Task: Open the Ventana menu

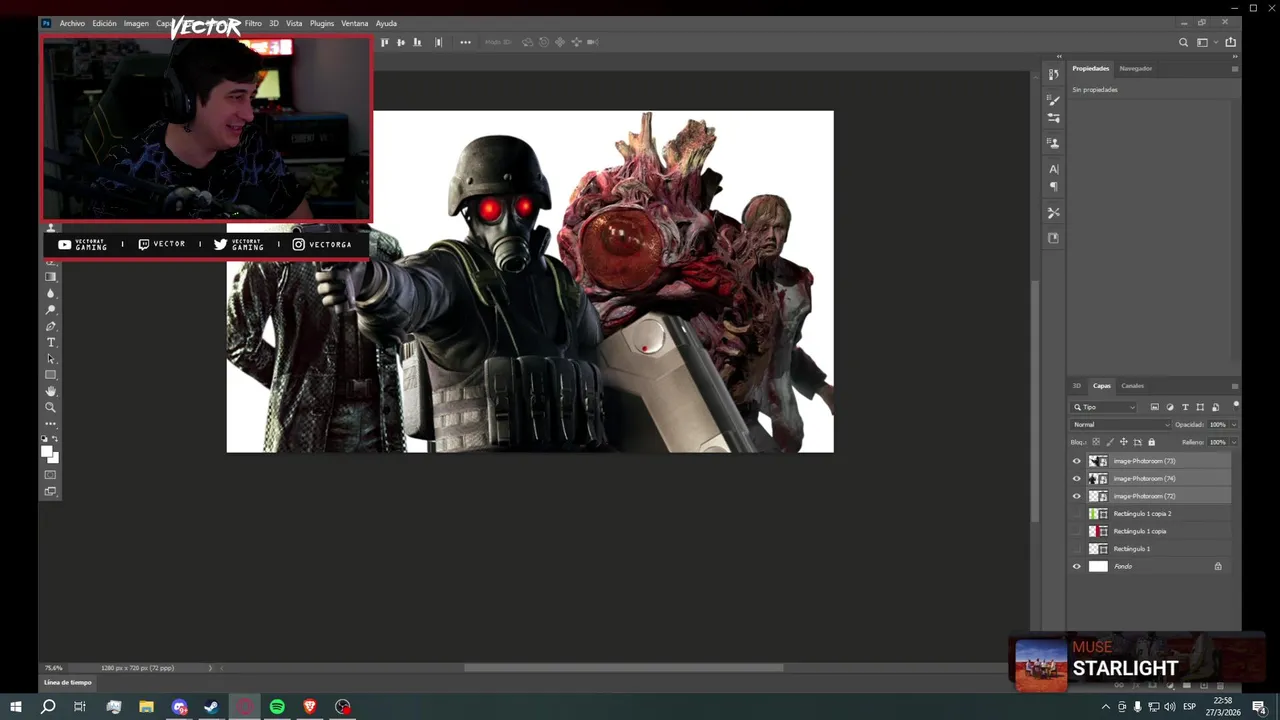Action: pos(354,23)
